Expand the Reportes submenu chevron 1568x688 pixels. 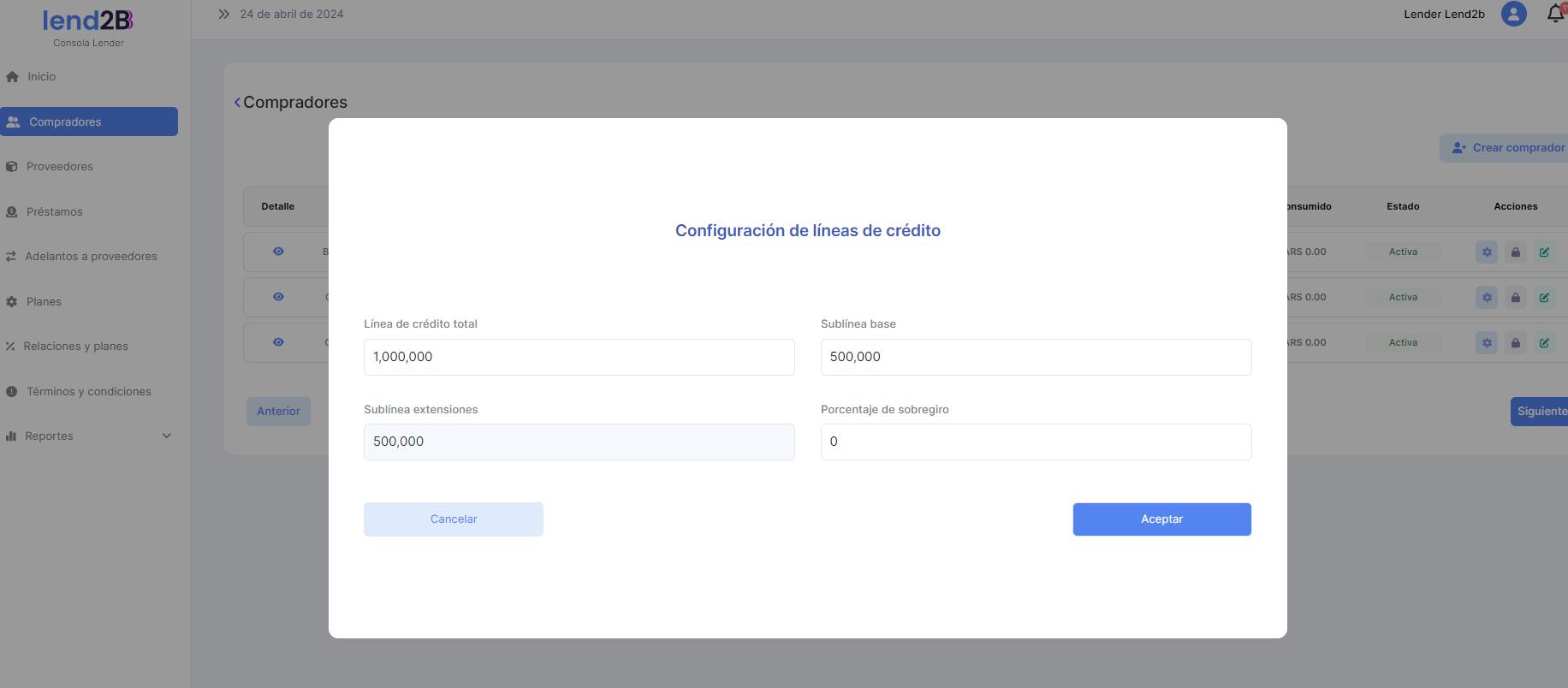point(167,436)
